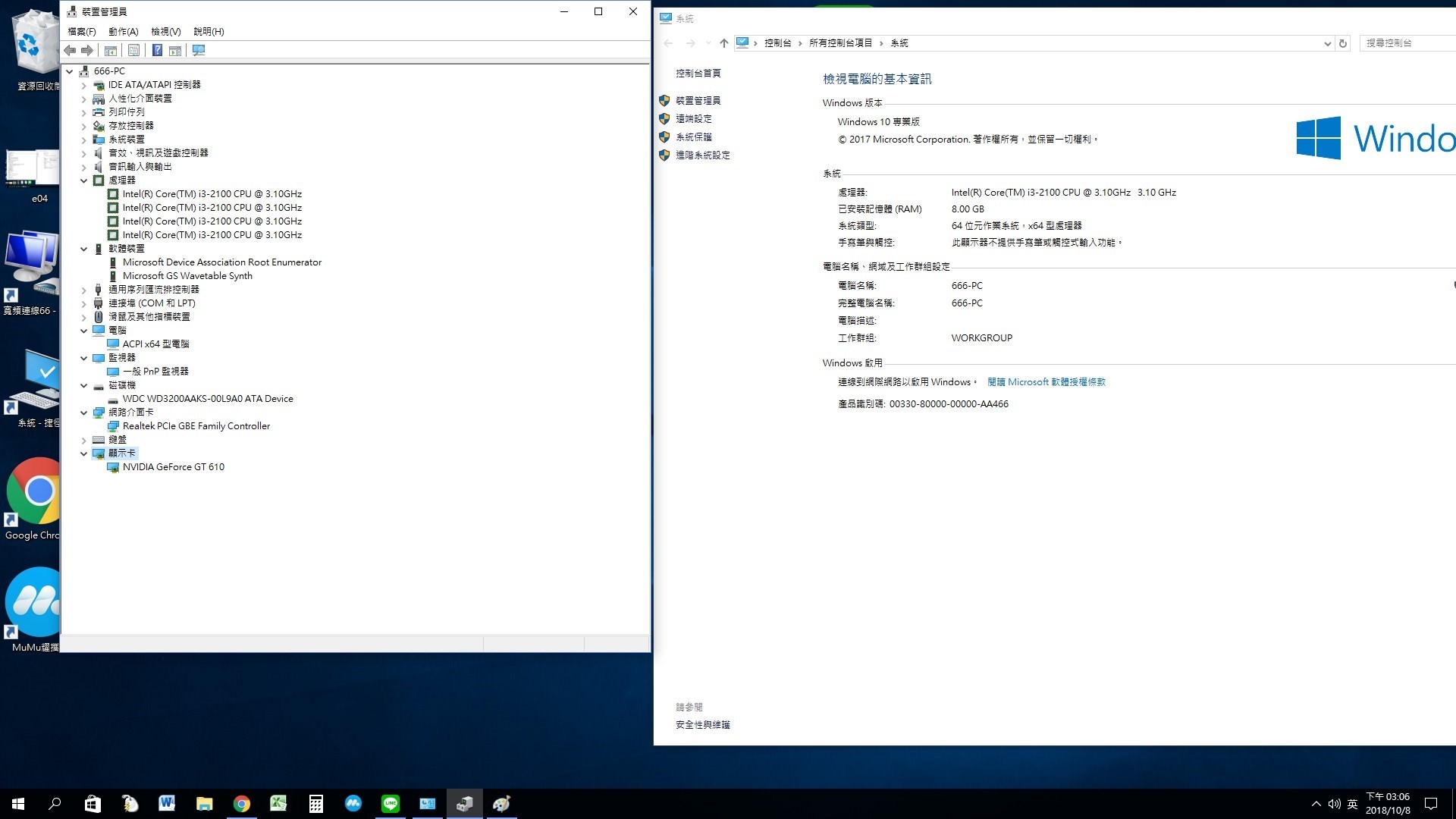Click Back arrow in Device Manager toolbar
The image size is (1456, 819).
point(70,50)
